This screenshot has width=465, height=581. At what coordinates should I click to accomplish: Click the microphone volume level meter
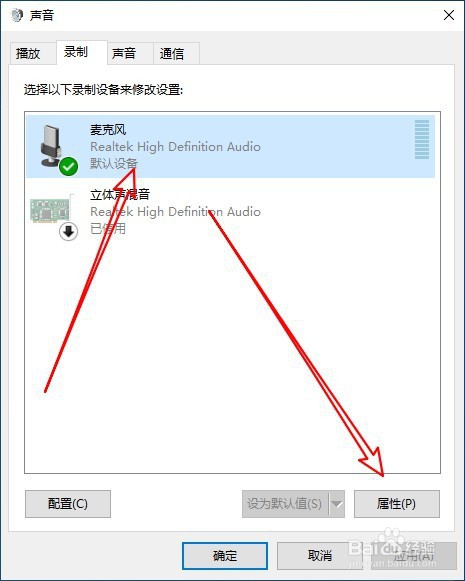pos(422,139)
